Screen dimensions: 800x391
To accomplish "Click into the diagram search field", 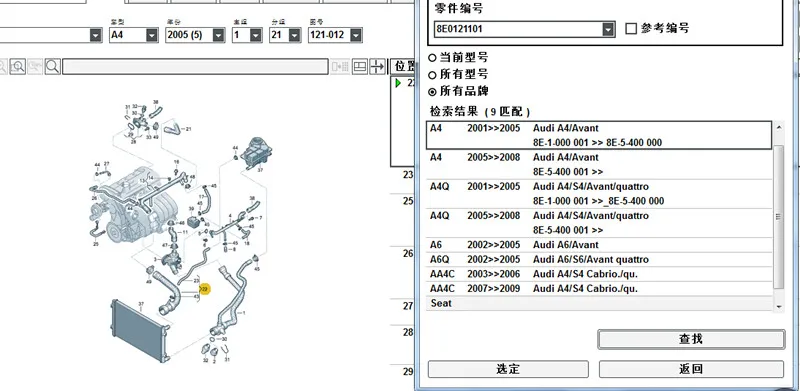I will (195, 67).
